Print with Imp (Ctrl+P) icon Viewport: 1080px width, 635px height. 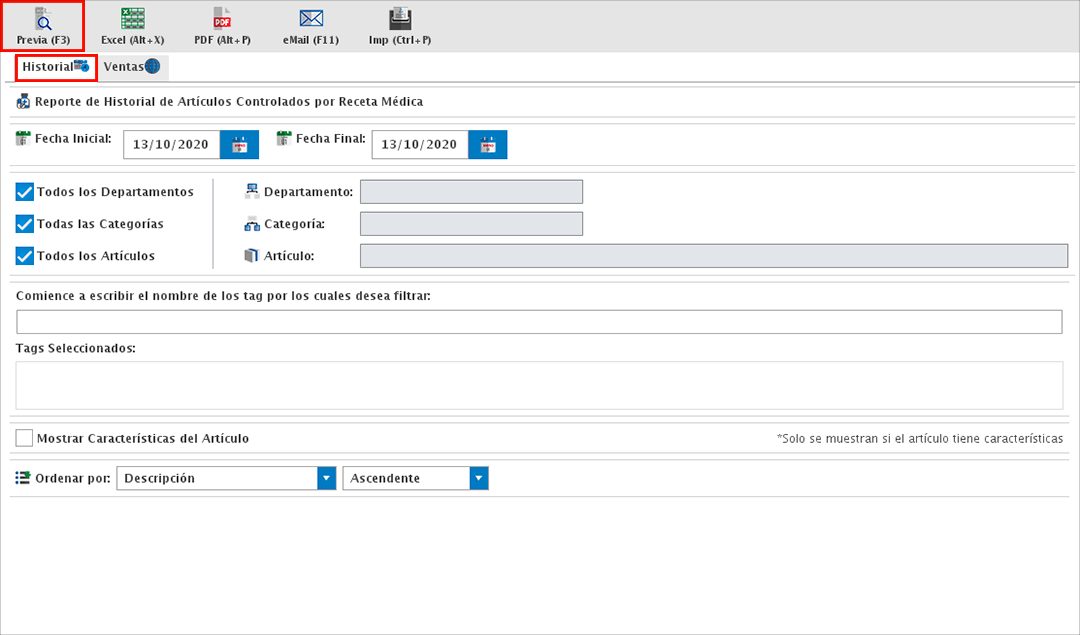400,19
